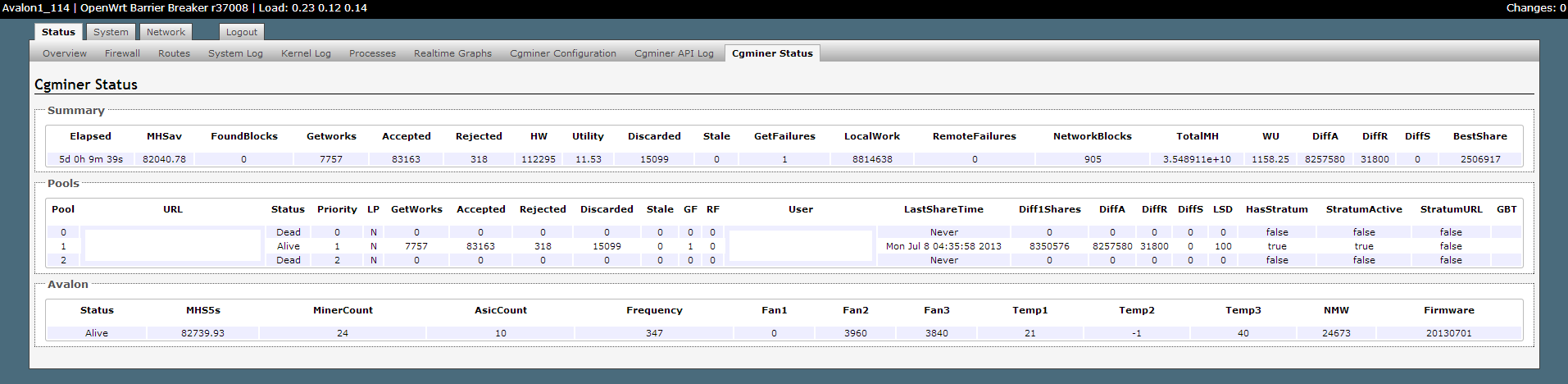Click the BestShare value 2506917

[x=1480, y=159]
